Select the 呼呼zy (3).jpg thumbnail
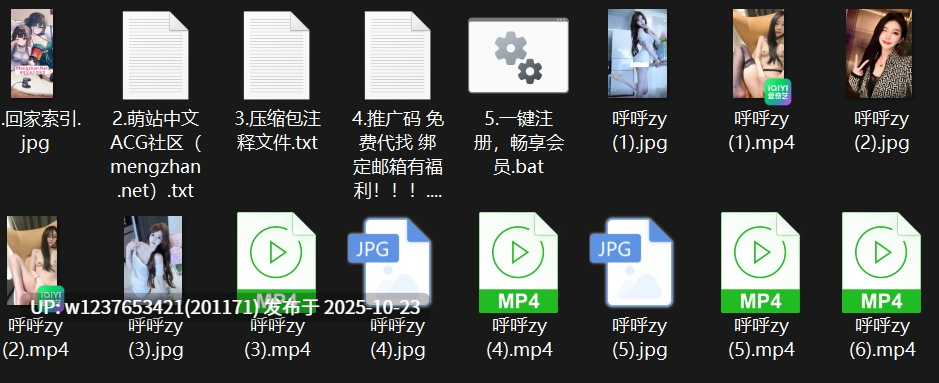The height and width of the screenshot is (383, 939). tap(153, 260)
